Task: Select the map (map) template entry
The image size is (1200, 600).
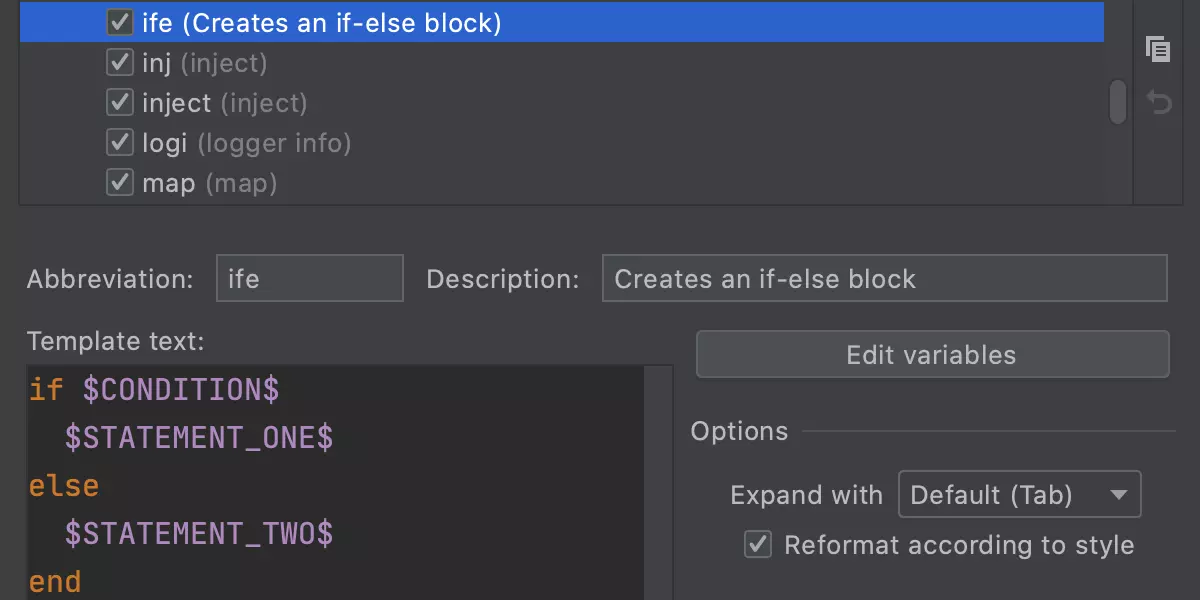Action: click(x=562, y=182)
